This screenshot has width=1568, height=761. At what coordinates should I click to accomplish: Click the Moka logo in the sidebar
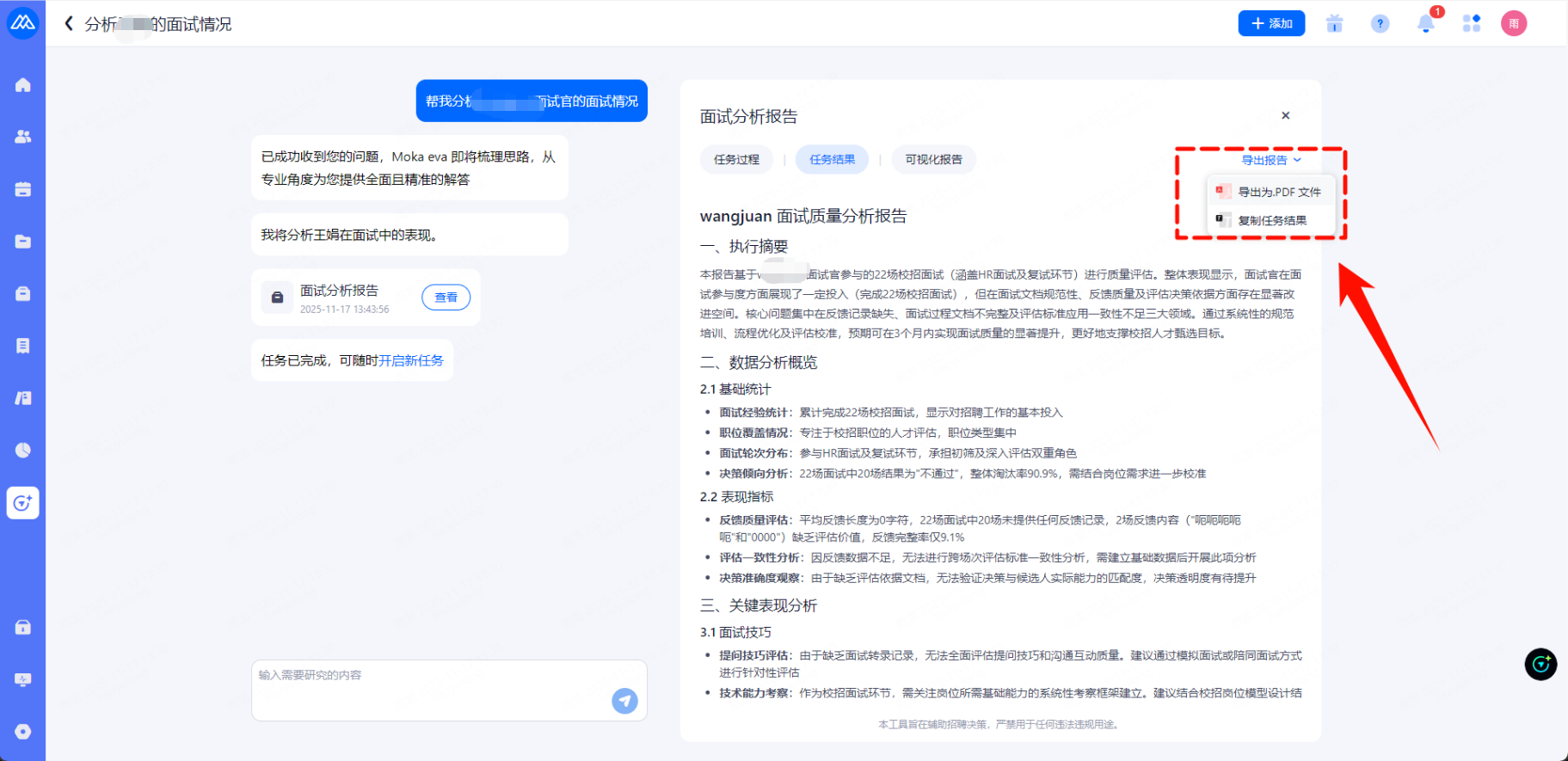[22, 23]
